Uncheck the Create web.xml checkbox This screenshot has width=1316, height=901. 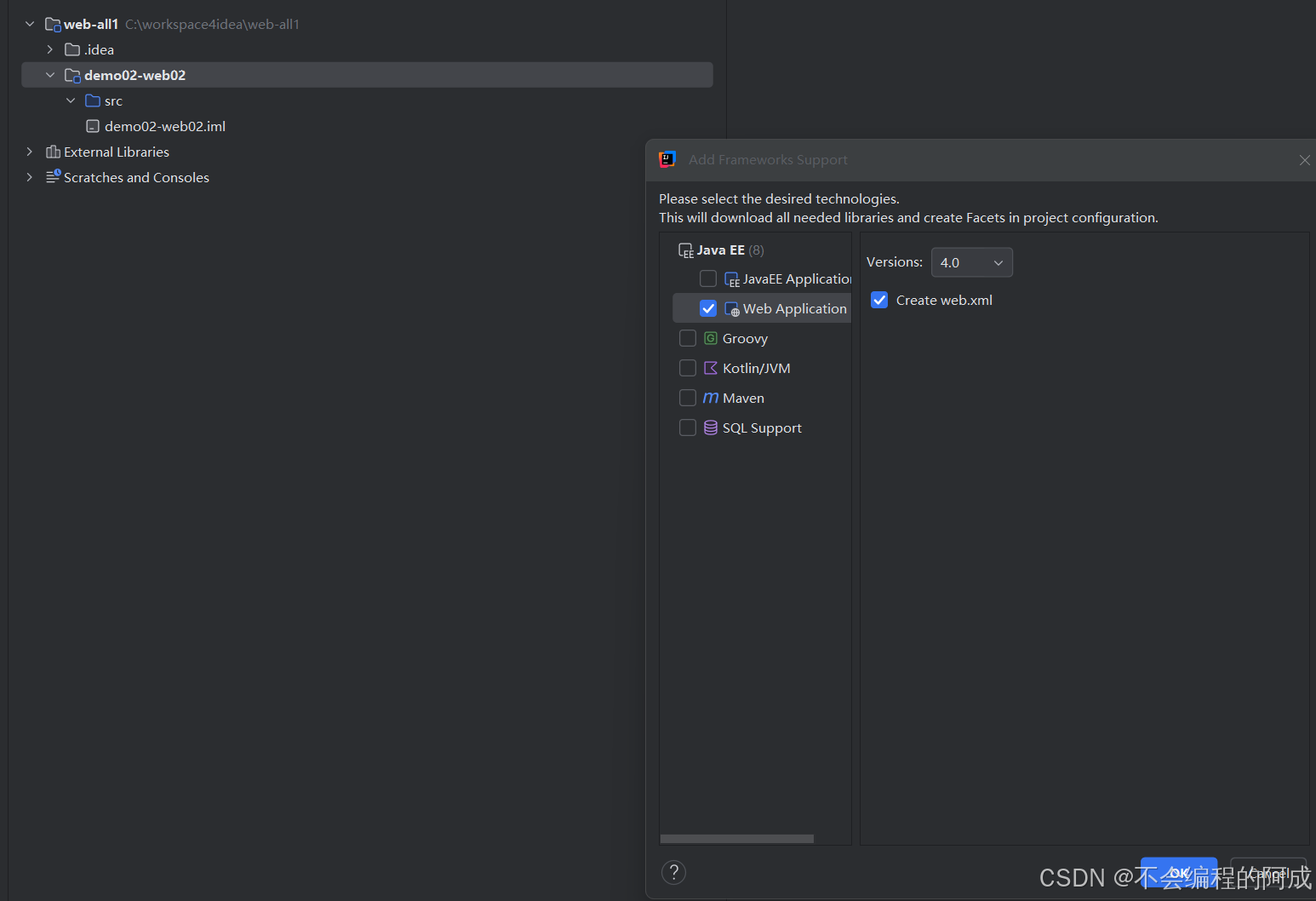tap(879, 300)
